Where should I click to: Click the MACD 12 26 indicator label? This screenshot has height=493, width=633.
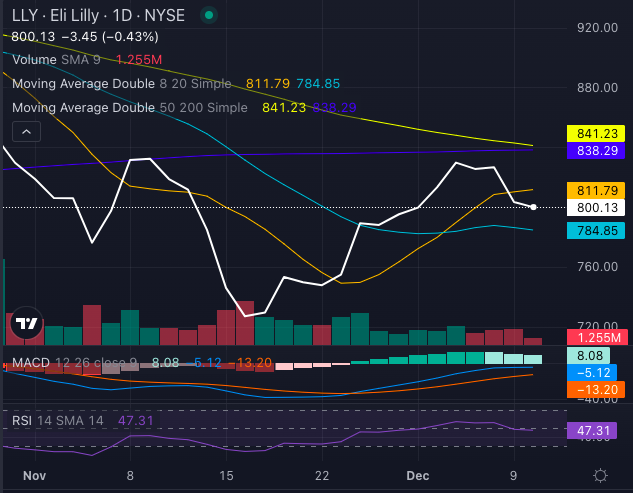point(70,362)
